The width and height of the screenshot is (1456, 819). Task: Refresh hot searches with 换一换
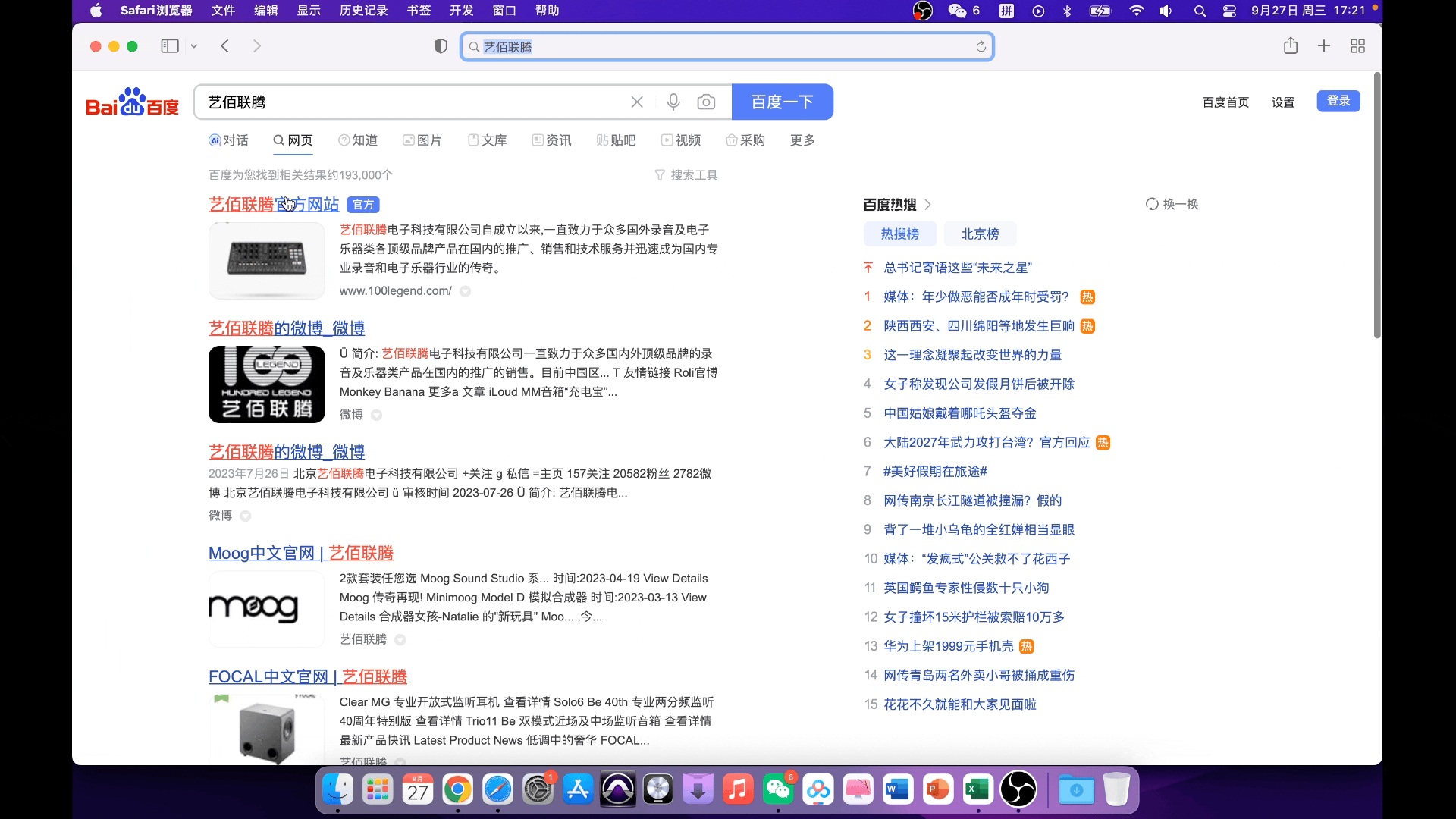(1172, 204)
